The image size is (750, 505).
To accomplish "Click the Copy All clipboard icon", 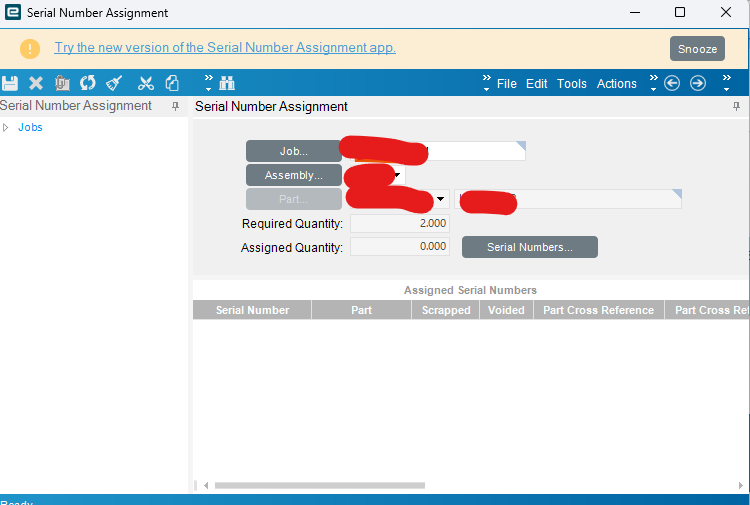I will pos(62,83).
